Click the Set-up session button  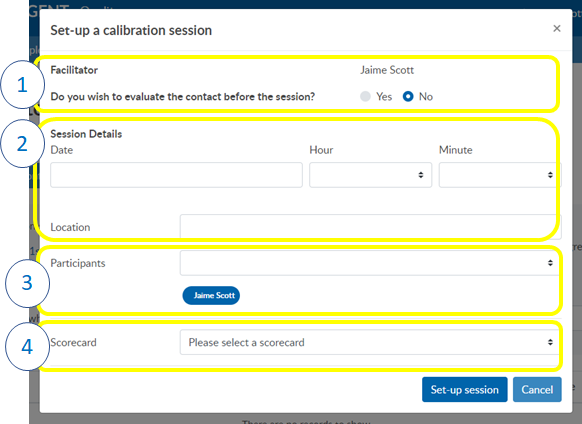point(464,389)
